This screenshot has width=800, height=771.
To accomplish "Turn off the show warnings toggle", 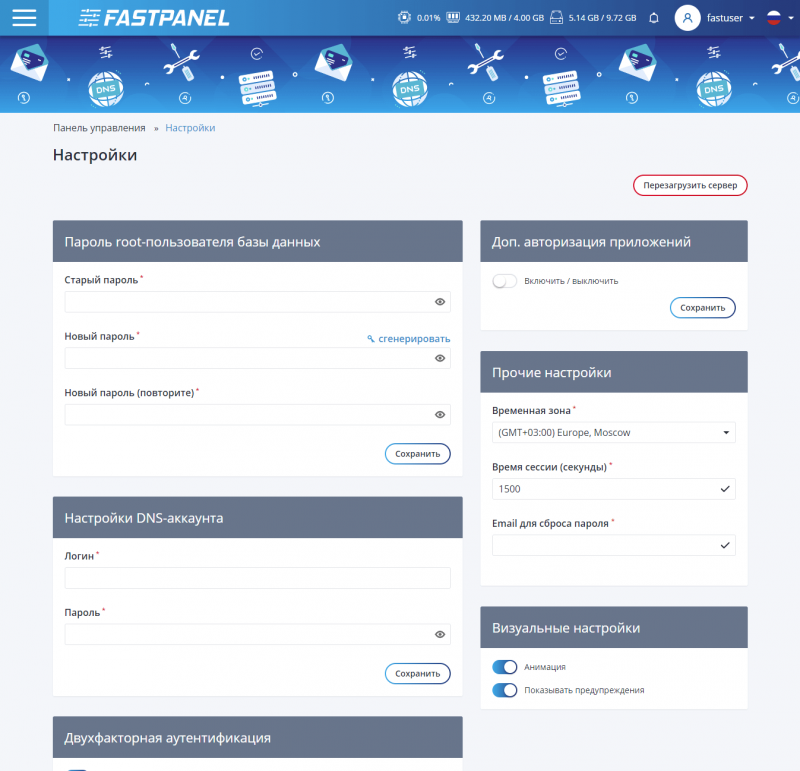I will 505,690.
